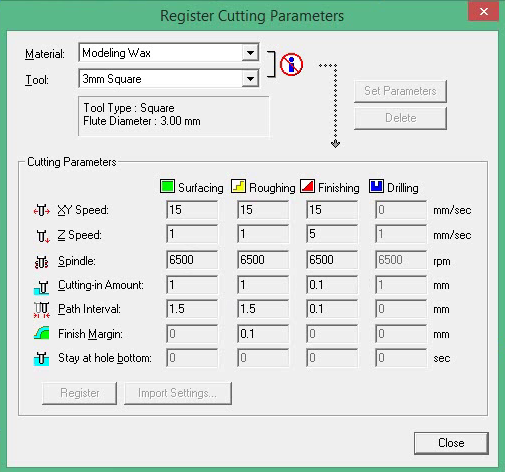Select the Surfacing Spindle rpm field
The height and width of the screenshot is (472, 505).
pos(192,260)
